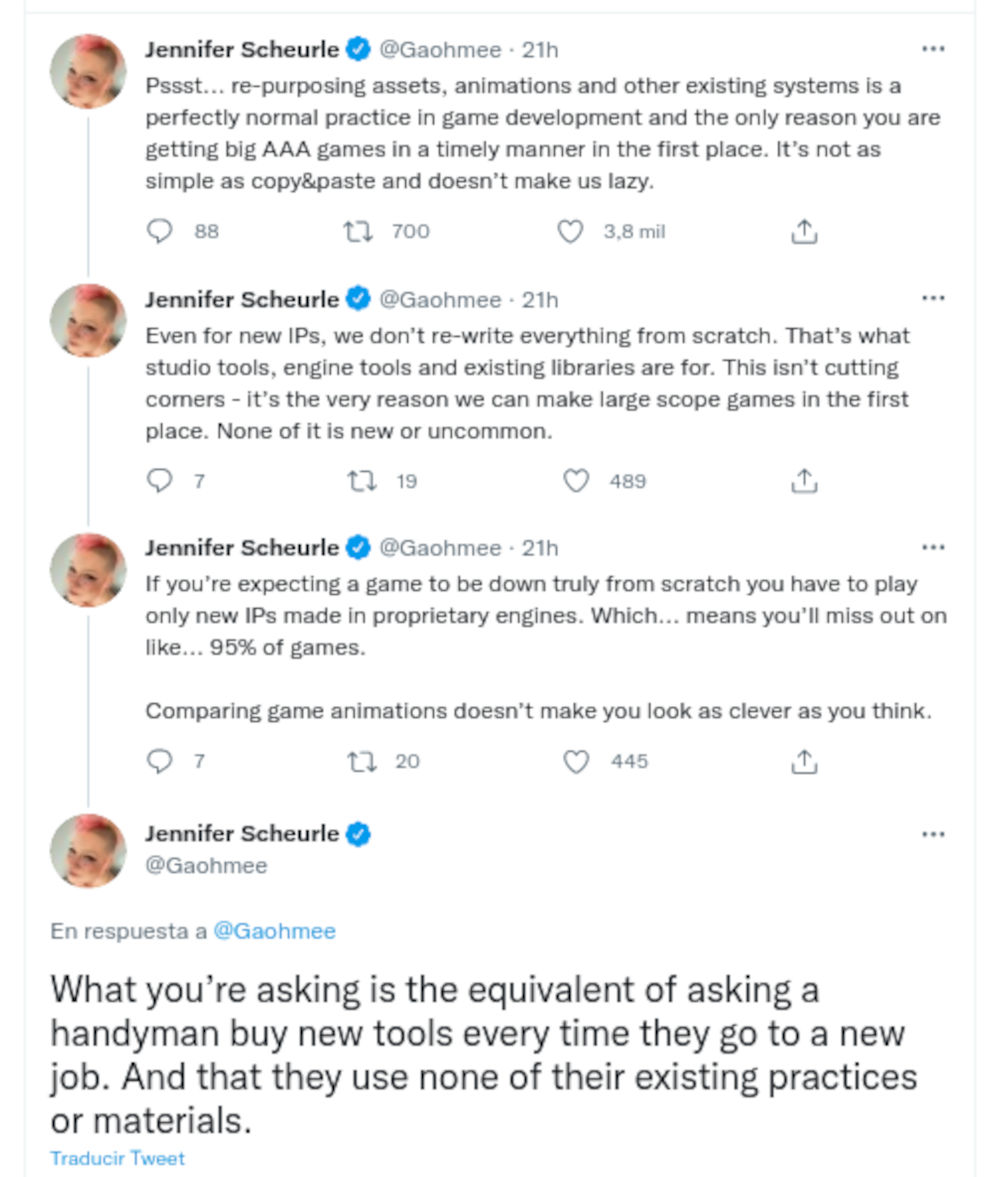Like the tweet with 445 likes

(576, 762)
